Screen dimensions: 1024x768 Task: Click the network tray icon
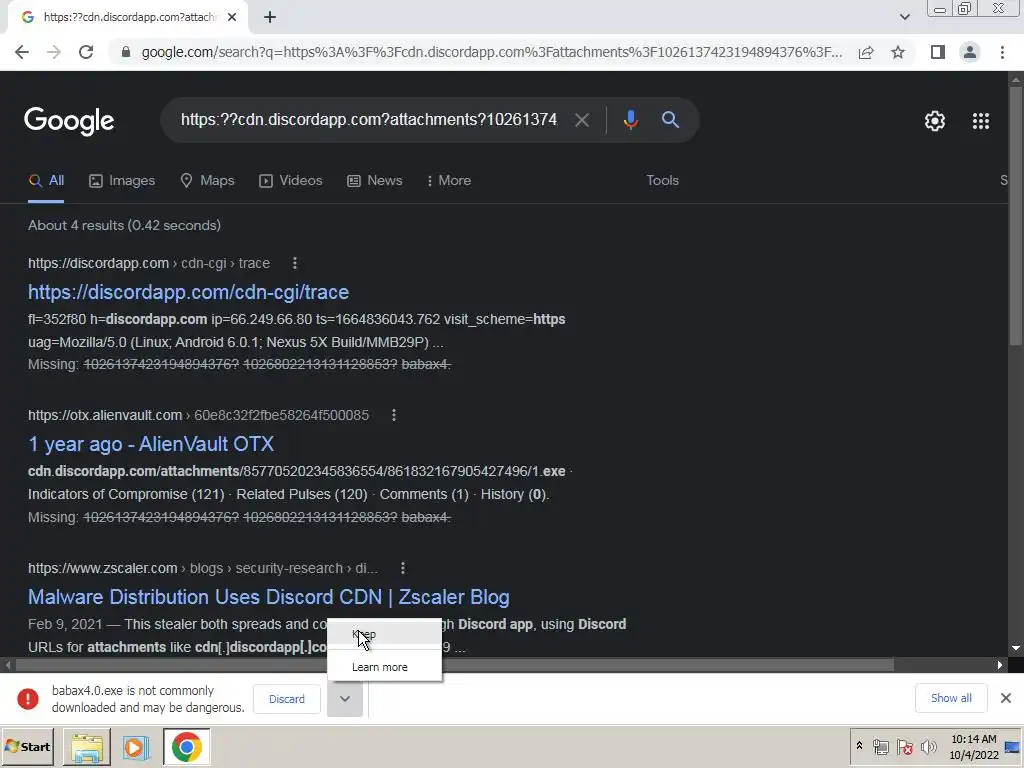pyautogui.click(x=880, y=746)
